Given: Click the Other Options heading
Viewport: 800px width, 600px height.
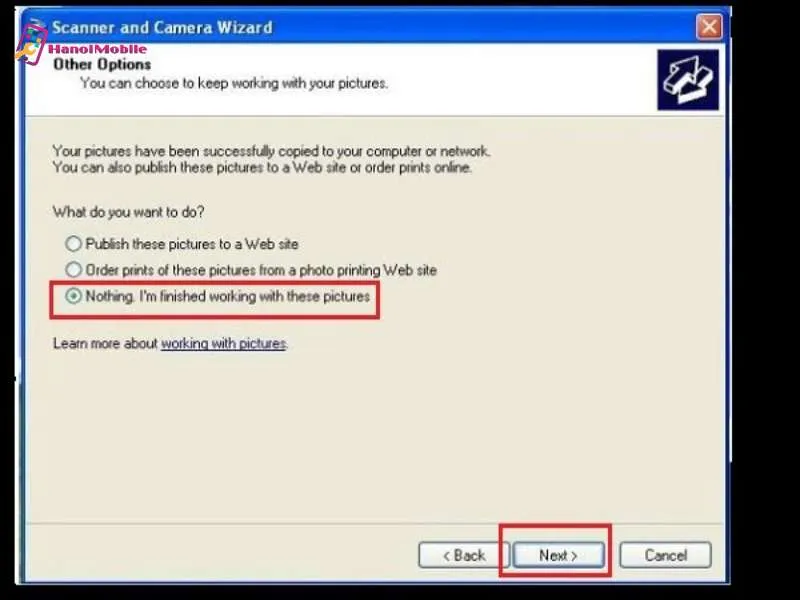Looking at the screenshot, I should tap(102, 64).
